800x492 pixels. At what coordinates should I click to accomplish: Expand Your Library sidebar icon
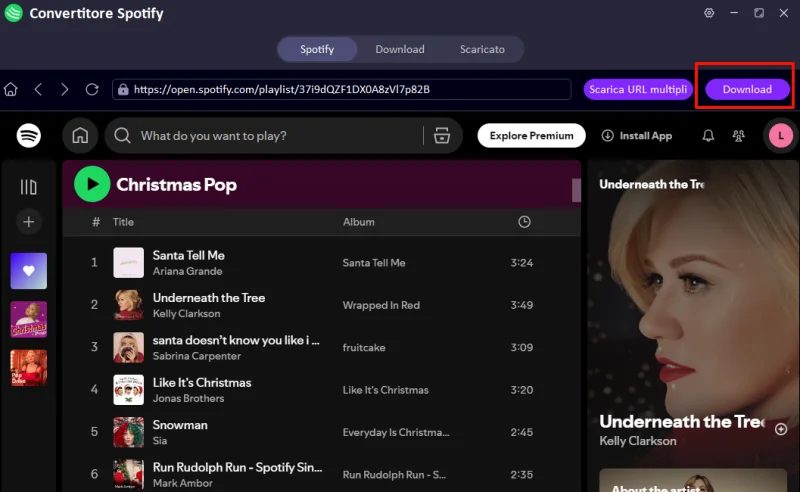(x=29, y=187)
